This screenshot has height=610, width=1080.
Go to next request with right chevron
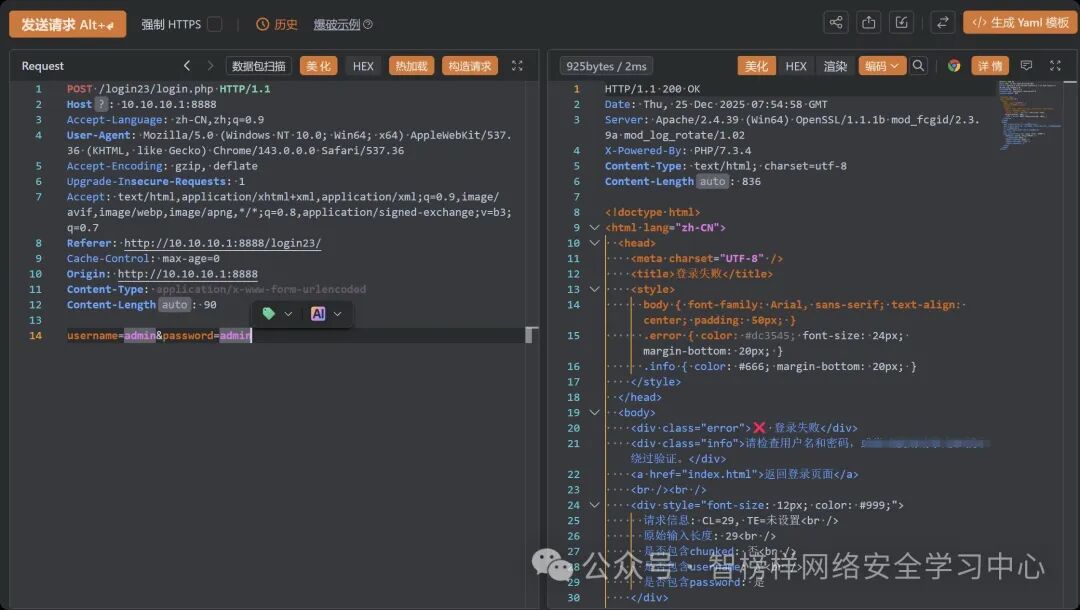pos(210,65)
